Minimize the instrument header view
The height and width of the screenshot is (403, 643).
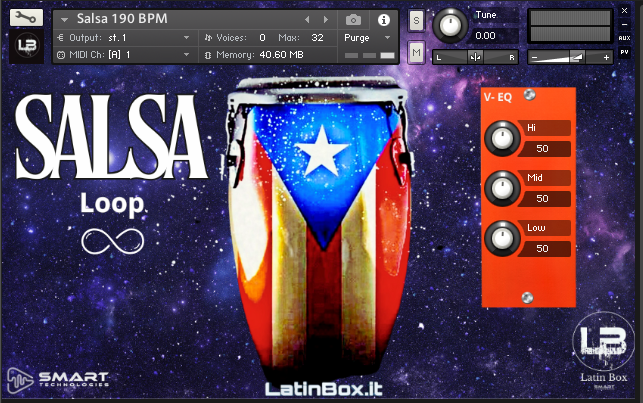click(625, 25)
